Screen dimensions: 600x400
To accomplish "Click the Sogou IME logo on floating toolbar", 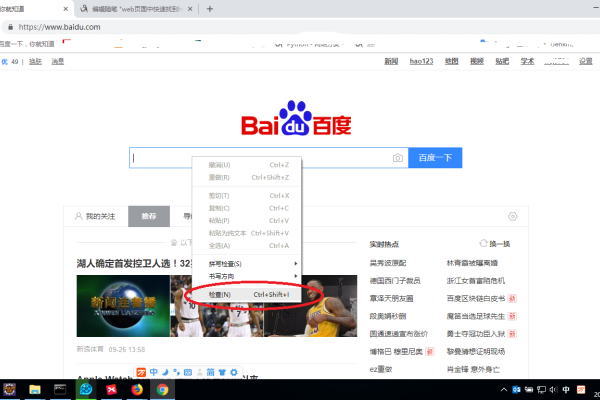I will tap(141, 372).
